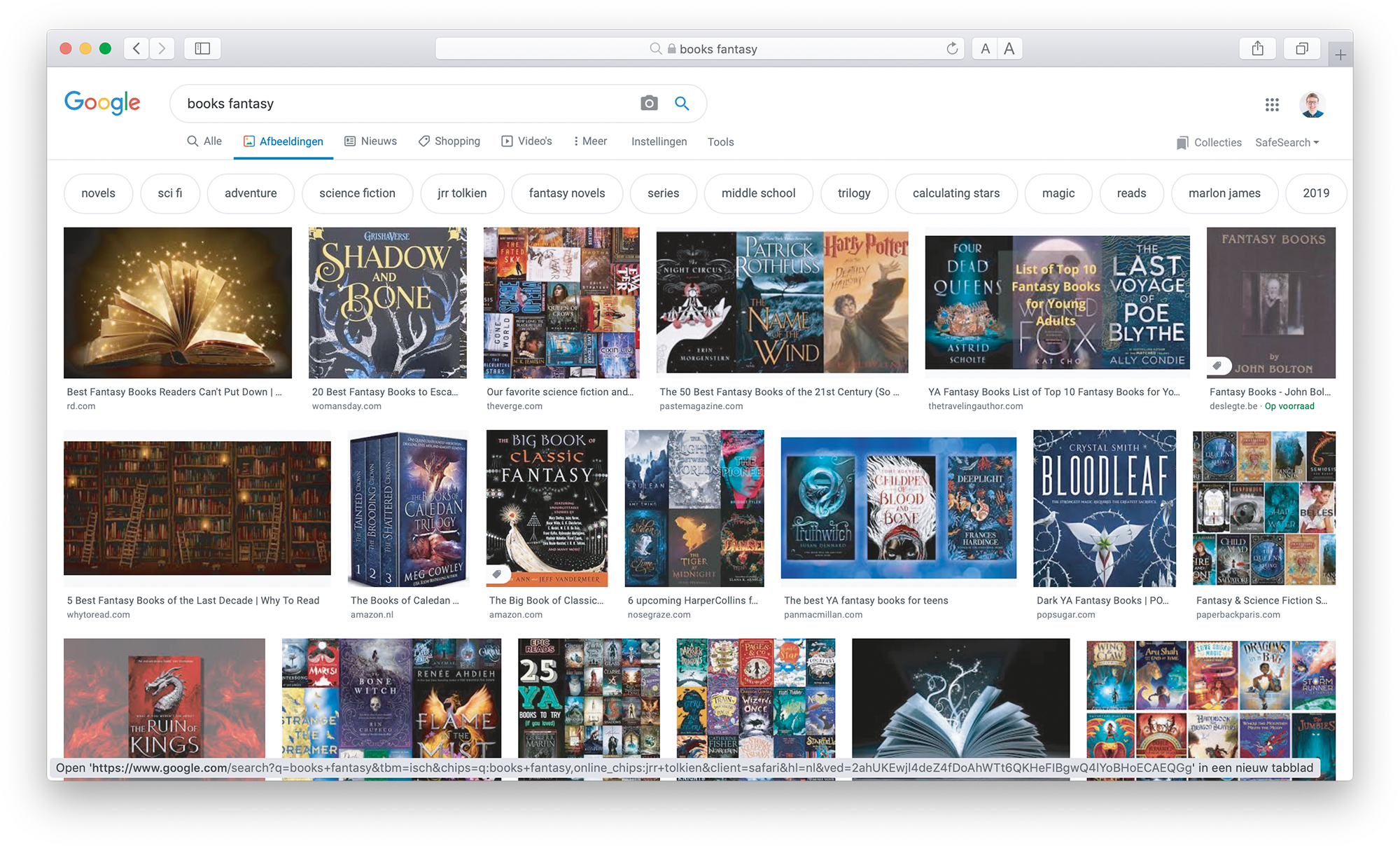Filter by the novels chip
Viewport: 1400px width, 846px height.
pos(98,193)
